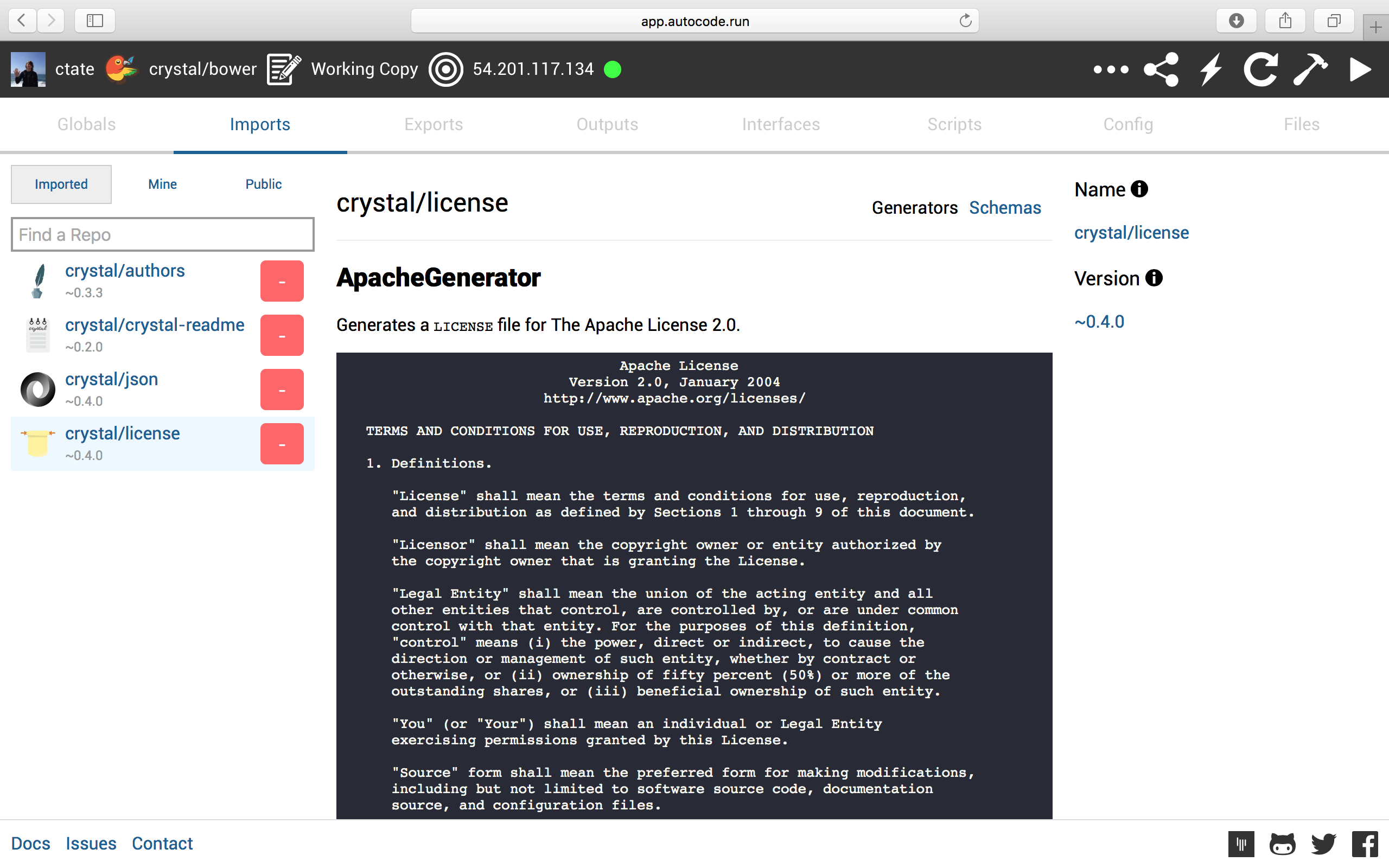This screenshot has width=1389, height=868.
Task: Open the three-dots more menu
Action: coord(1111,69)
